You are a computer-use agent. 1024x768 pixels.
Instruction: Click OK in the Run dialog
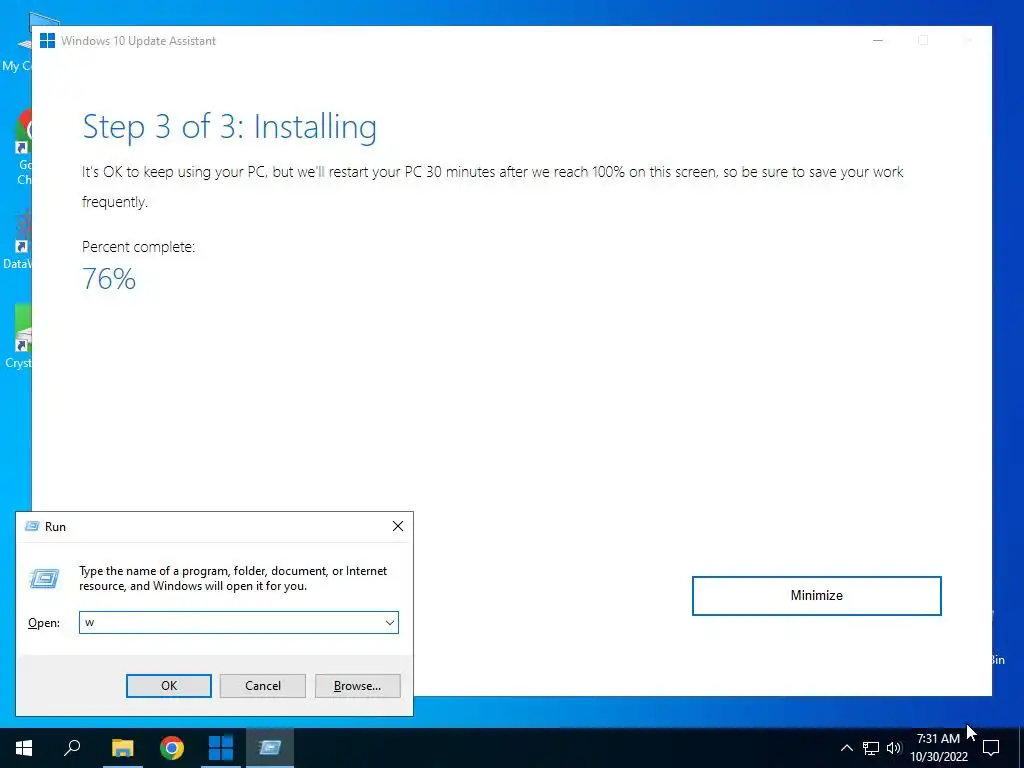168,686
